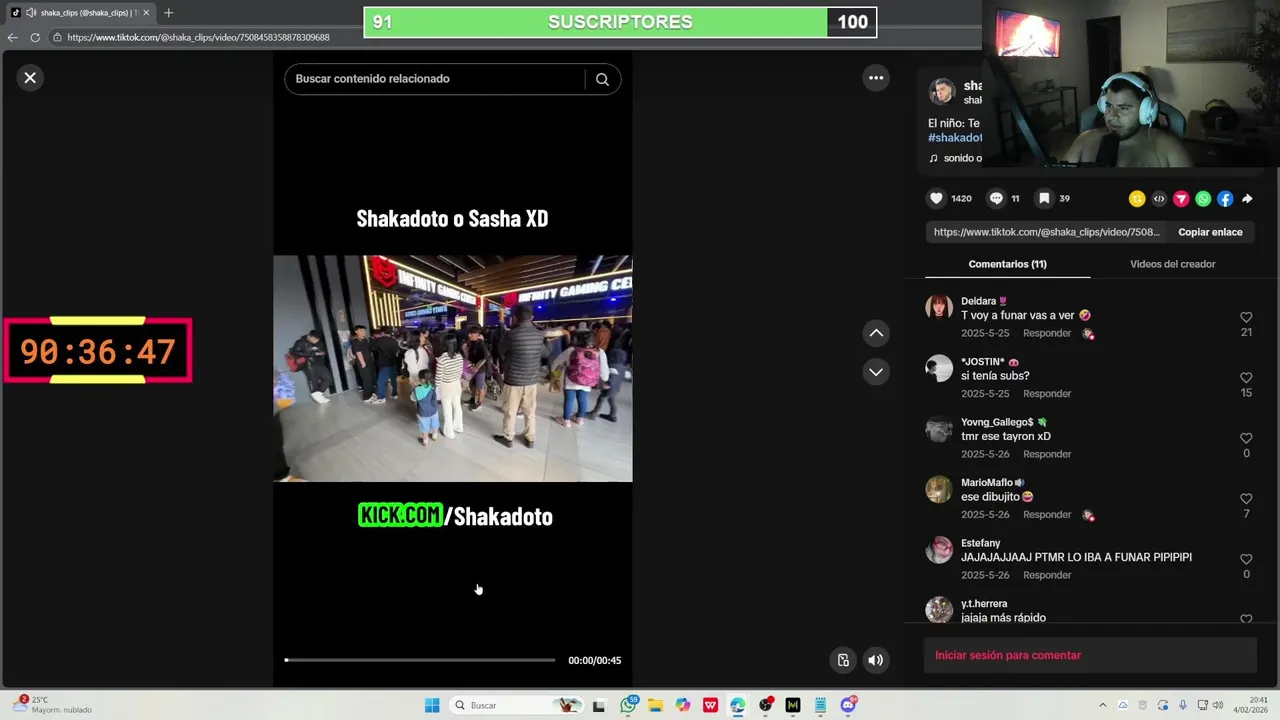The width and height of the screenshot is (1280, 720).
Task: Reply to *JOSTIN*'s comment via Responder
Action: pyautogui.click(x=1047, y=394)
